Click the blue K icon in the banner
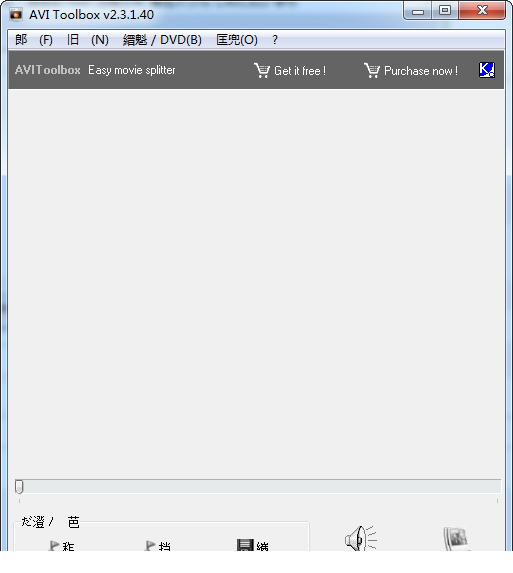 coord(487,69)
